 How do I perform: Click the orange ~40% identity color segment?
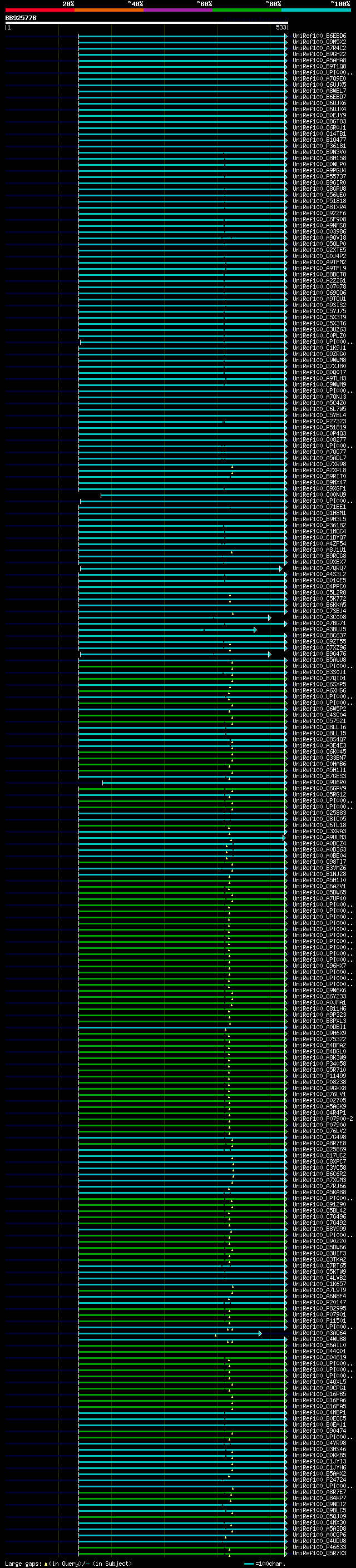pyautogui.click(x=110, y=10)
